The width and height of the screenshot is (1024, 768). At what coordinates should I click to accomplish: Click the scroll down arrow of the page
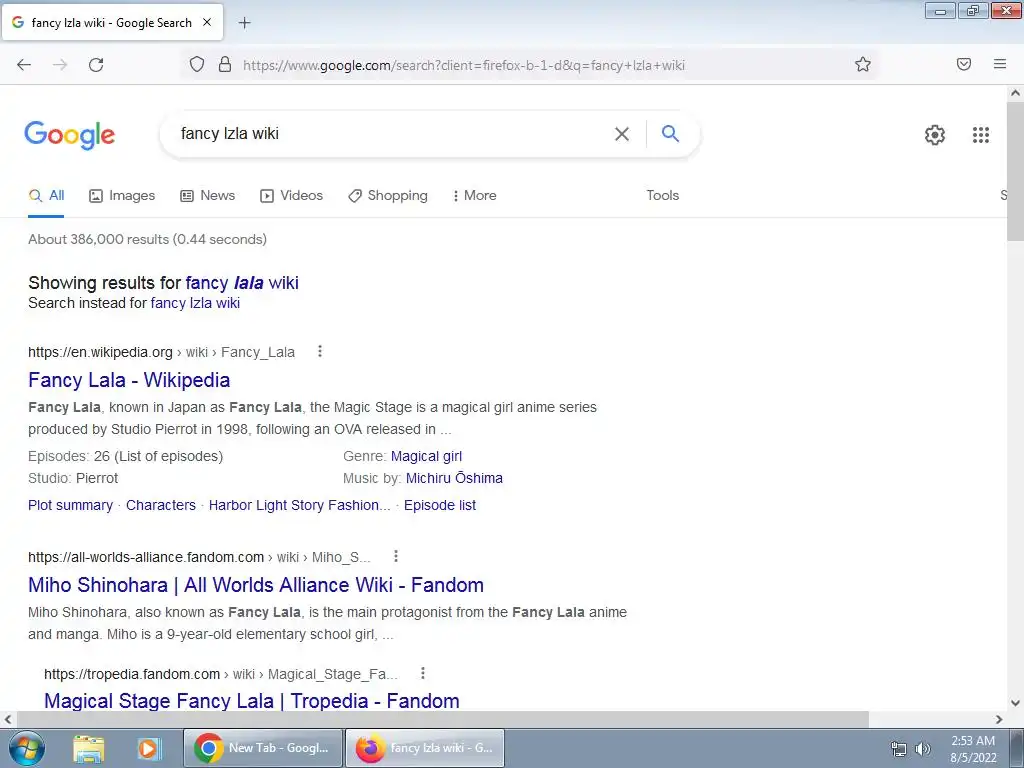click(1015, 703)
